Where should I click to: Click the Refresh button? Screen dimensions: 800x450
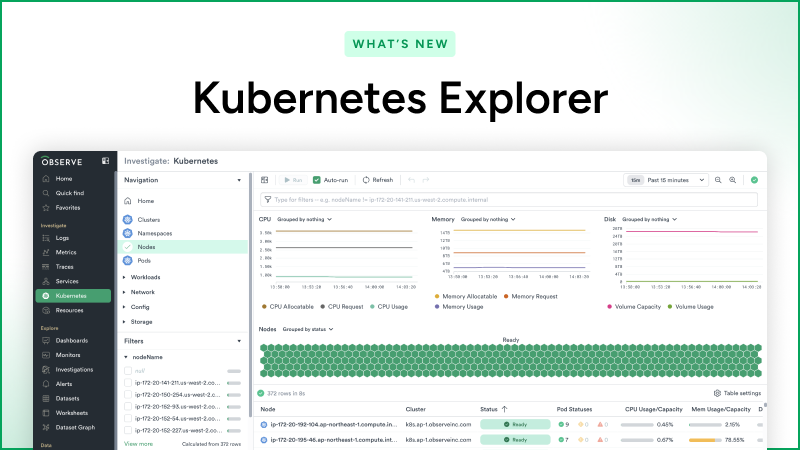[378, 180]
